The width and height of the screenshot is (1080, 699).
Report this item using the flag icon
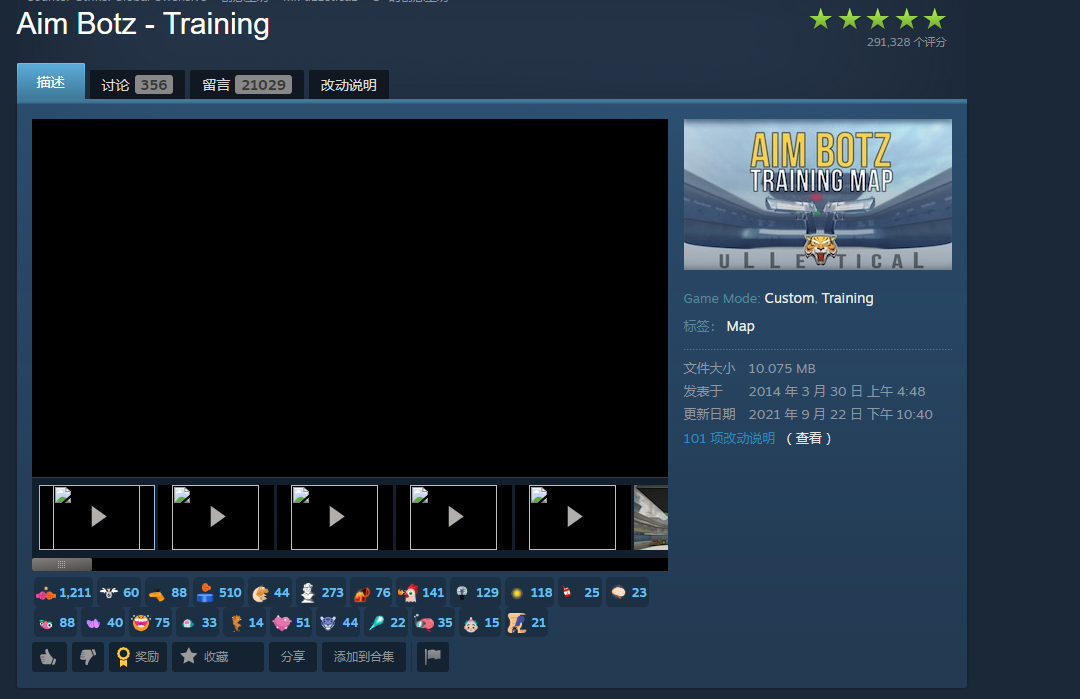pos(433,657)
